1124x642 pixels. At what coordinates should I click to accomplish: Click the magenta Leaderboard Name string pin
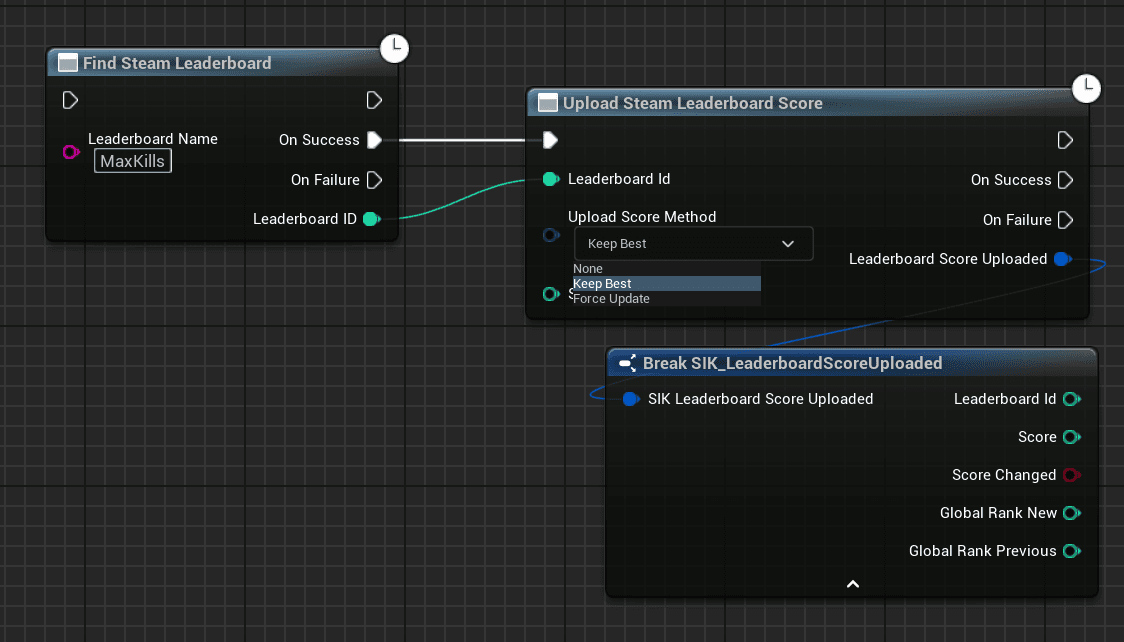click(70, 152)
